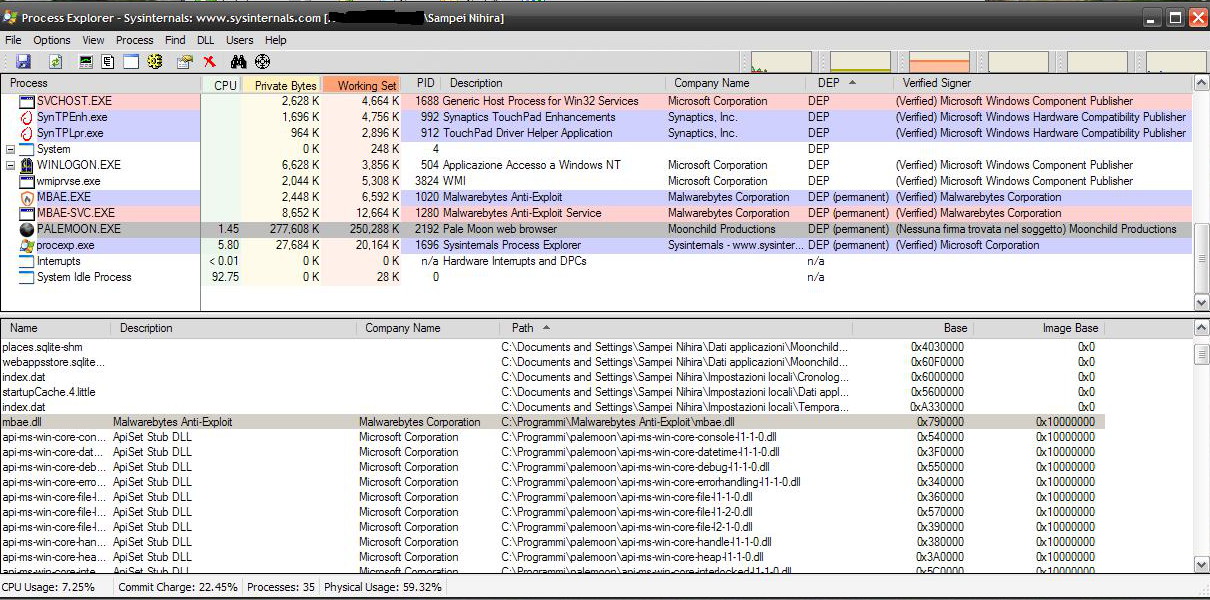This screenshot has height=600, width=1210.
Task: Click the SynTPEnh.exe red swirl icon
Action: (x=27, y=117)
